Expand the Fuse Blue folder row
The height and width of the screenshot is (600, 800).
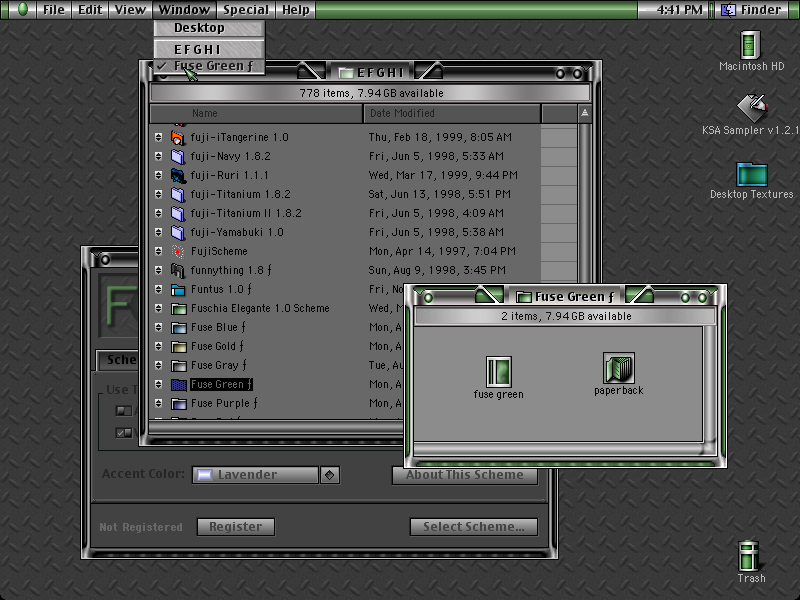(x=158, y=327)
